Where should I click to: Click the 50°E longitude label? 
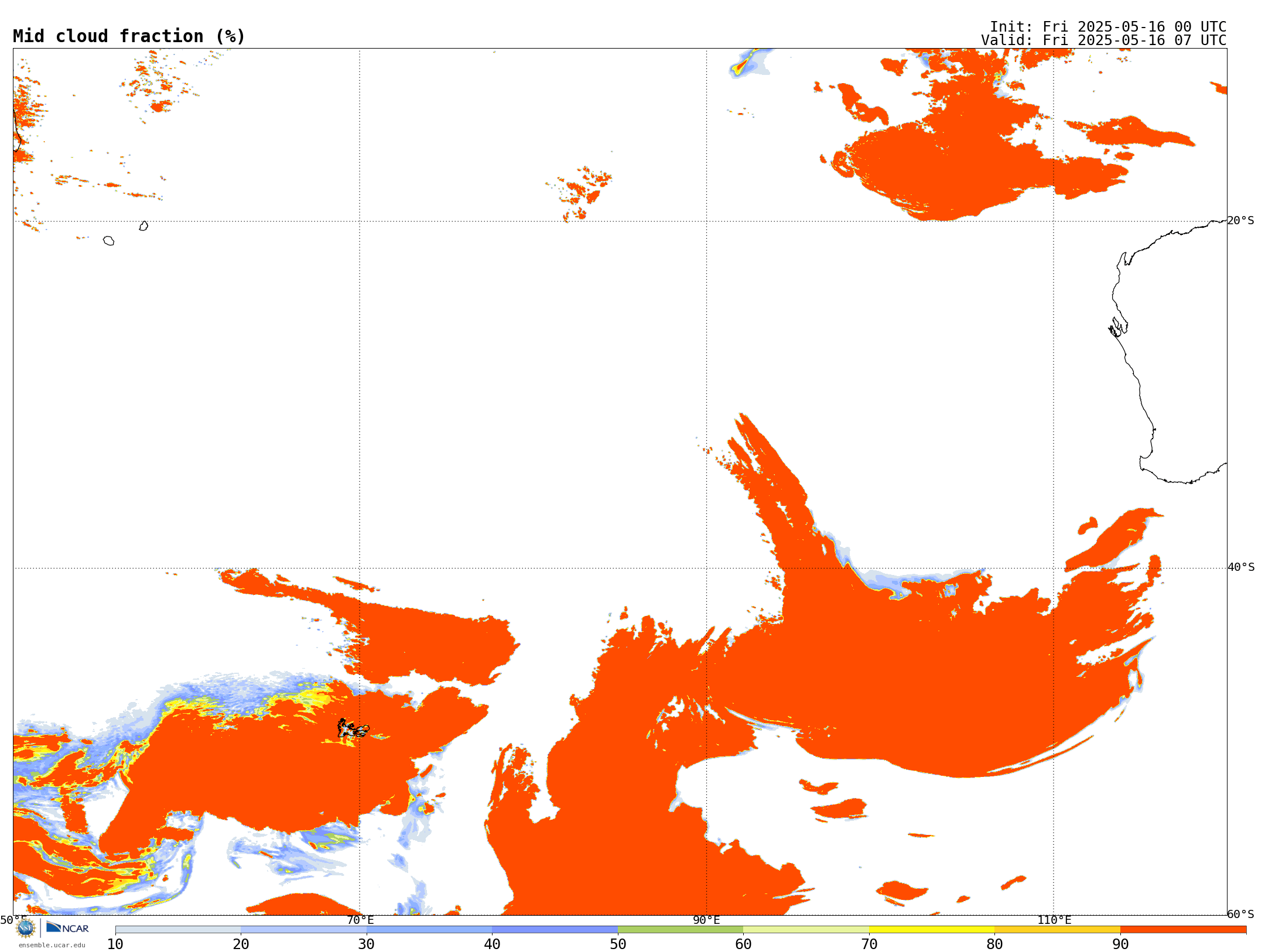[x=13, y=920]
